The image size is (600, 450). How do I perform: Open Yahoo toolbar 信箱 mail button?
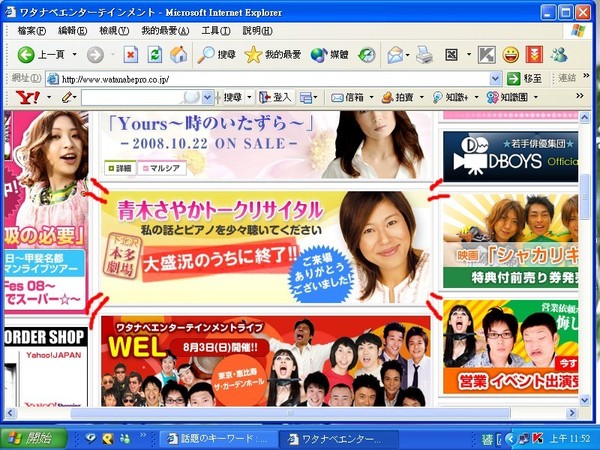(x=347, y=98)
